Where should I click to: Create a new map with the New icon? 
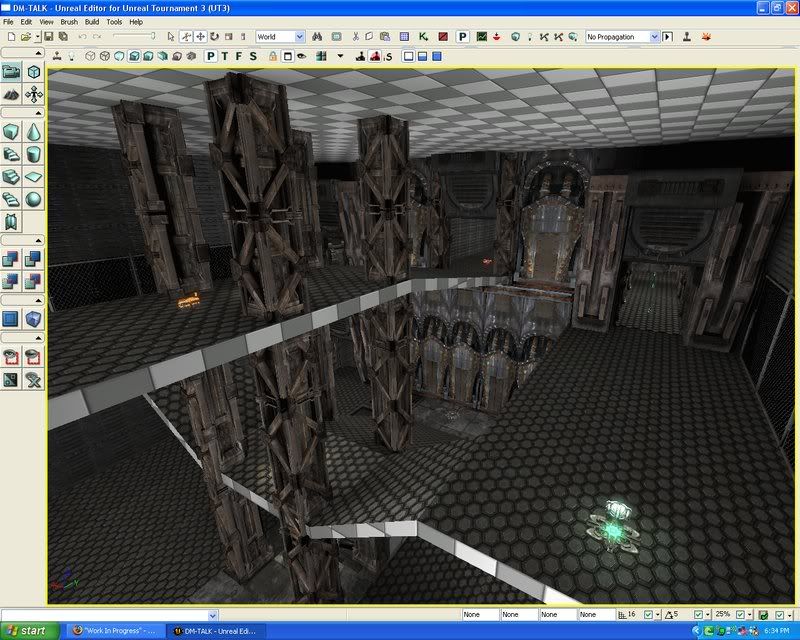click(x=12, y=37)
